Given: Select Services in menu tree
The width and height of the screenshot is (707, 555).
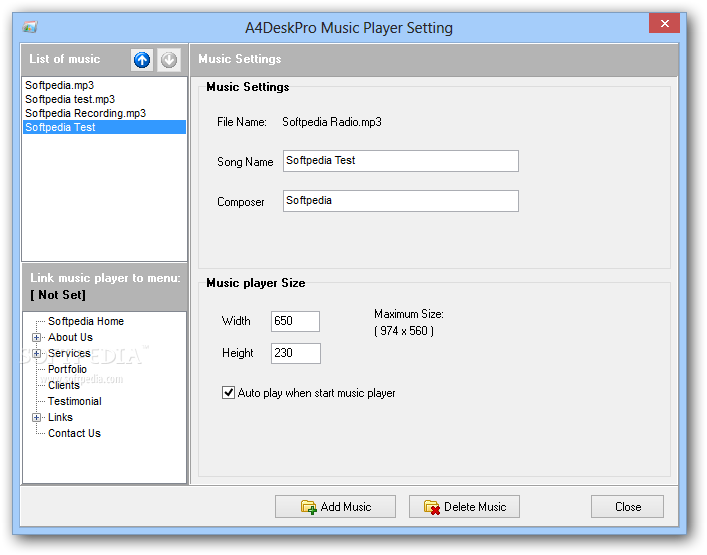Looking at the screenshot, I should point(69,353).
